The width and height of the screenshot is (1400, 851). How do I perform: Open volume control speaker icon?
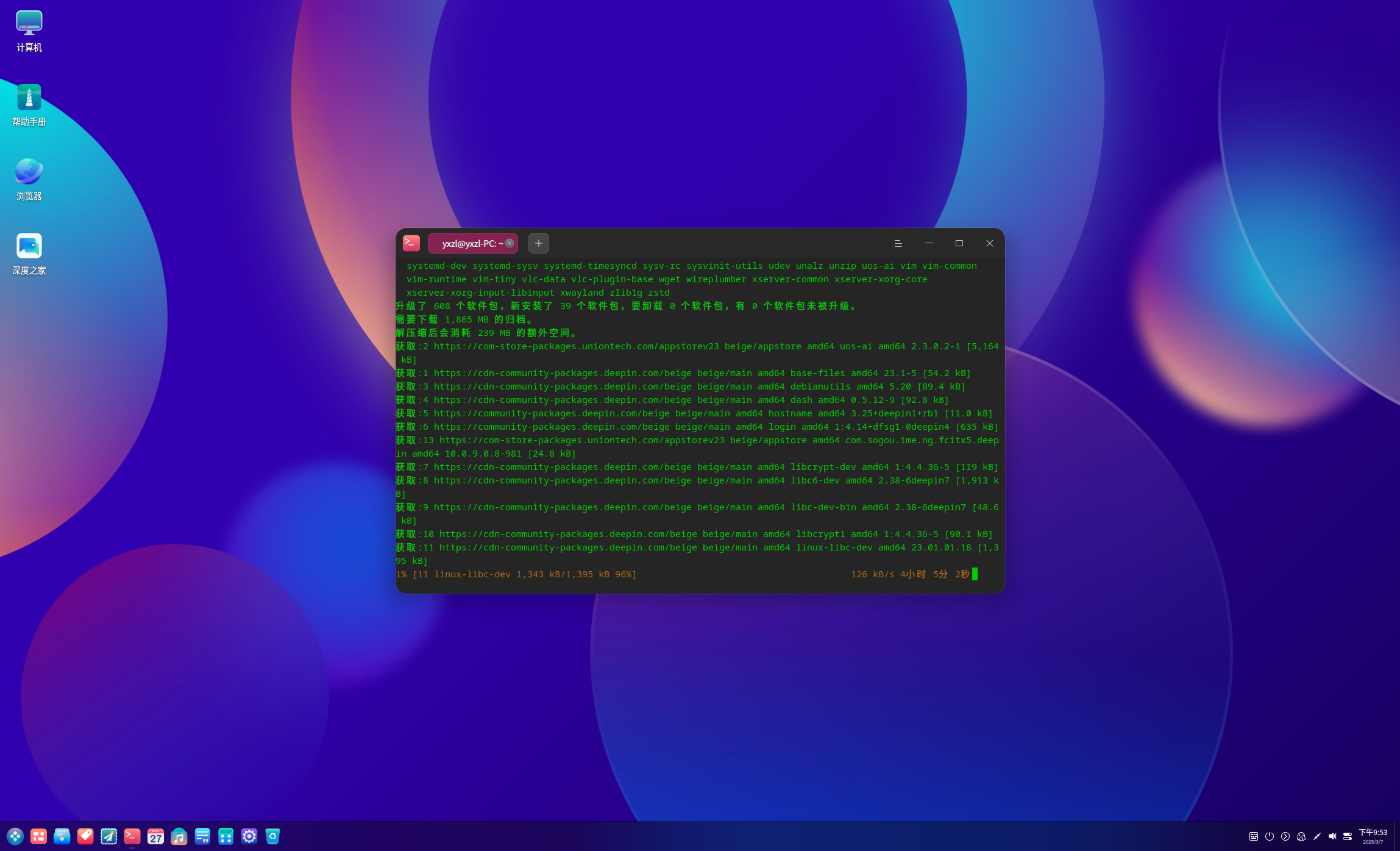pos(1332,836)
